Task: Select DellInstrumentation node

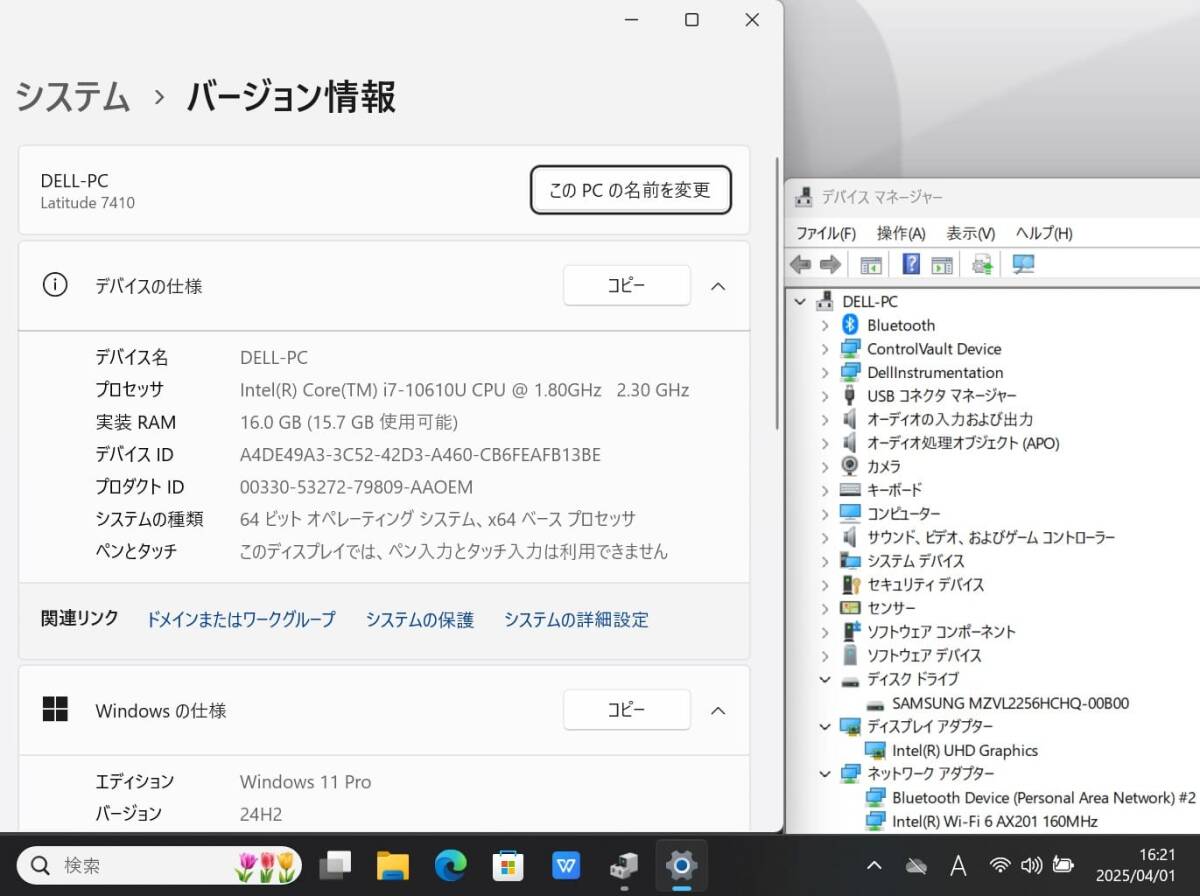Action: pyautogui.click(x=935, y=372)
